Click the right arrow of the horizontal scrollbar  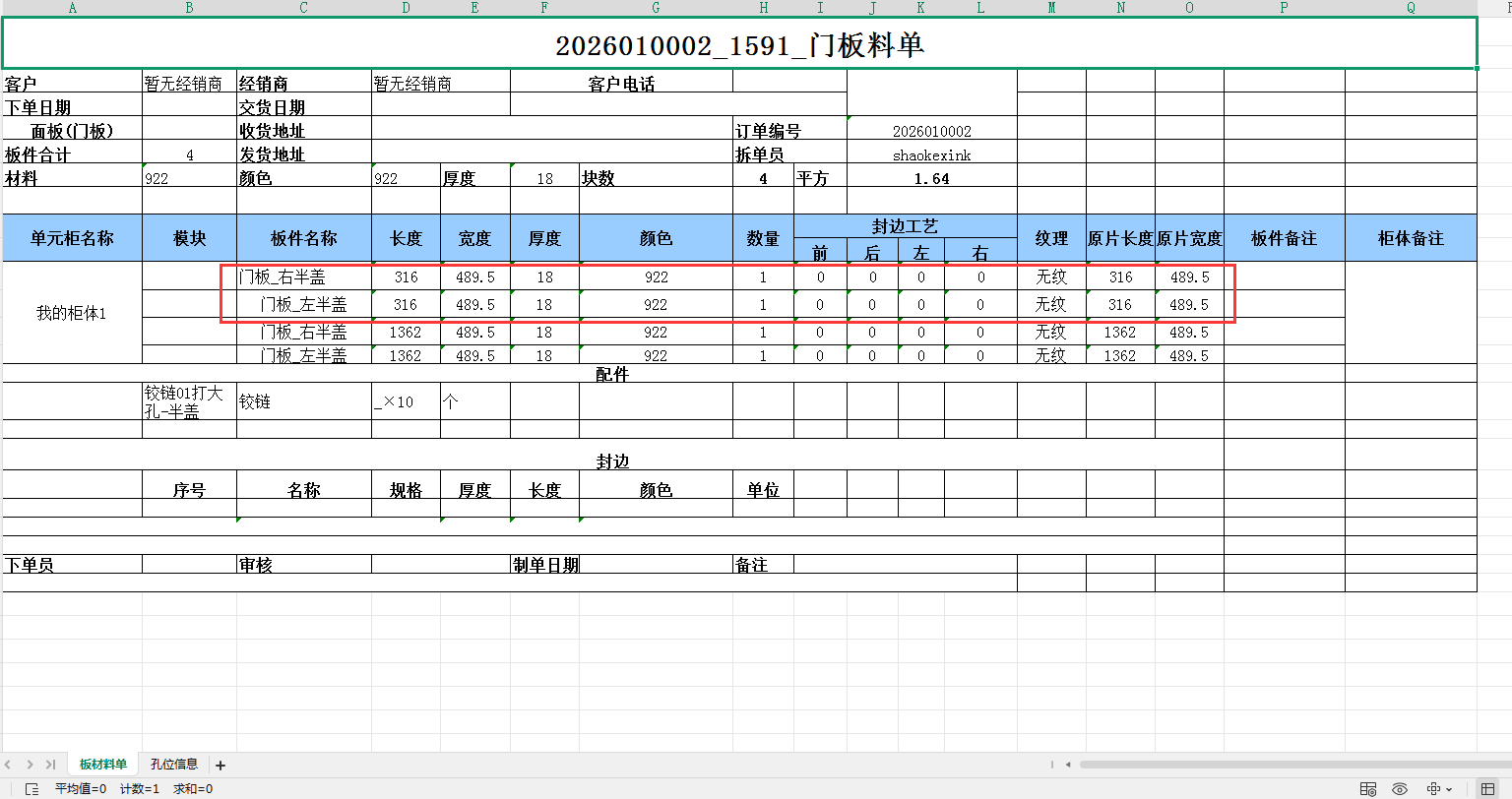(x=1506, y=765)
